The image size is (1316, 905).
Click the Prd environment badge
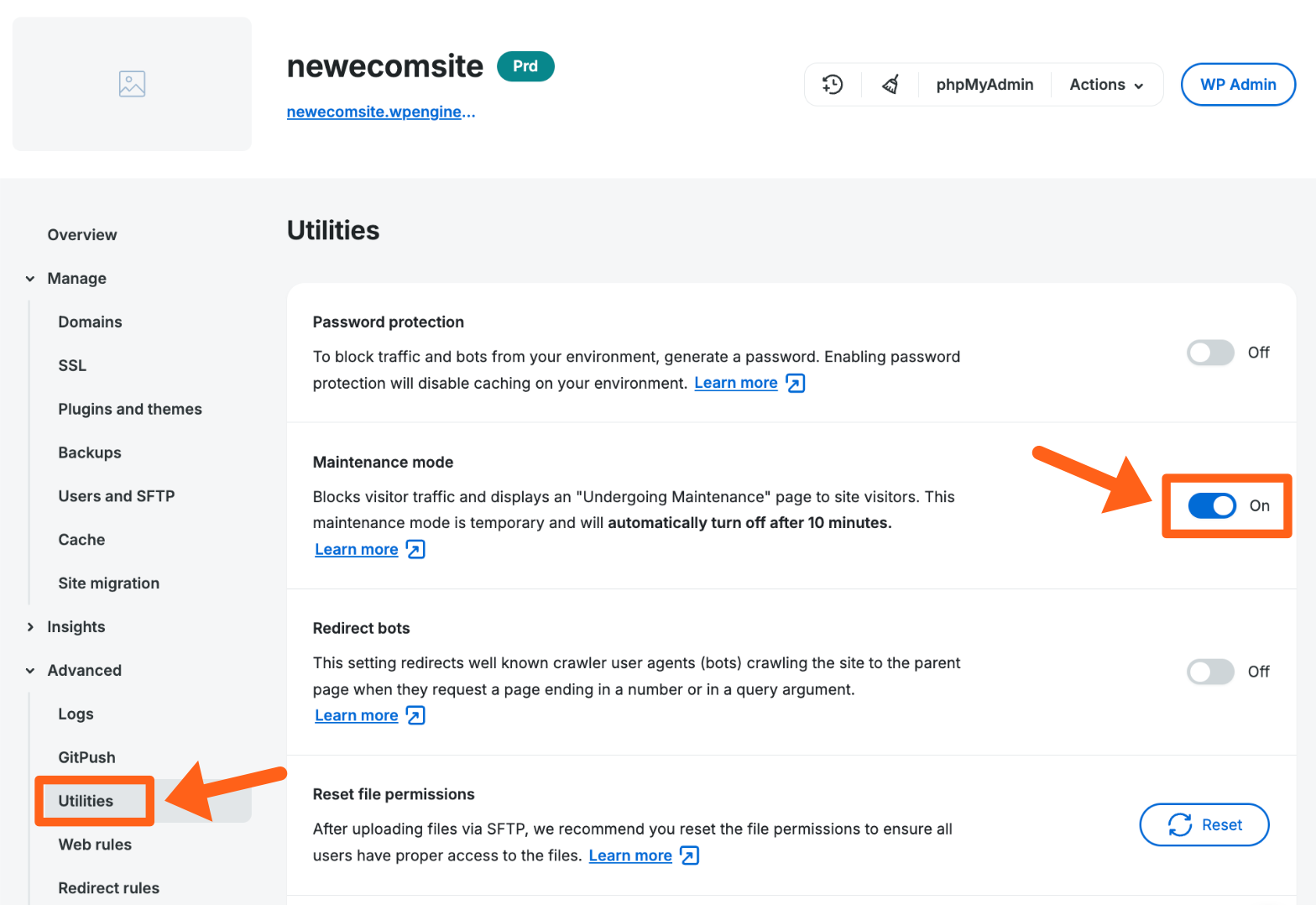click(x=525, y=65)
